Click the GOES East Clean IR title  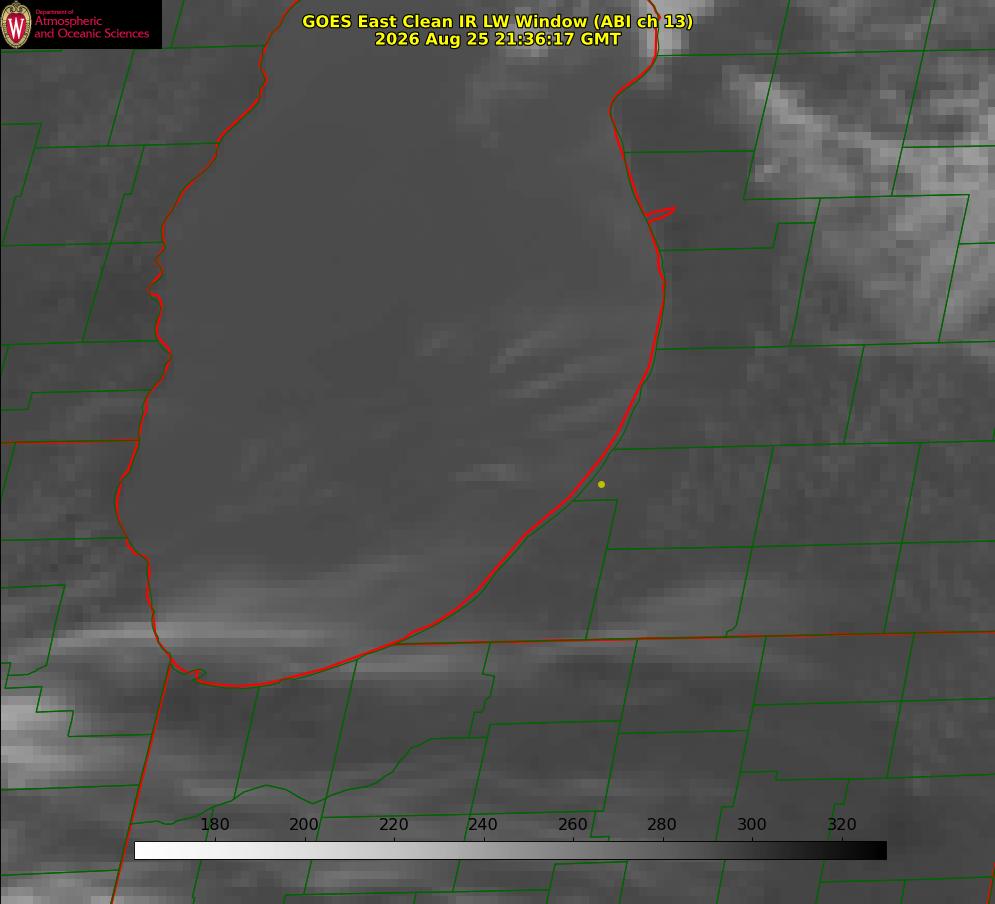click(x=498, y=21)
